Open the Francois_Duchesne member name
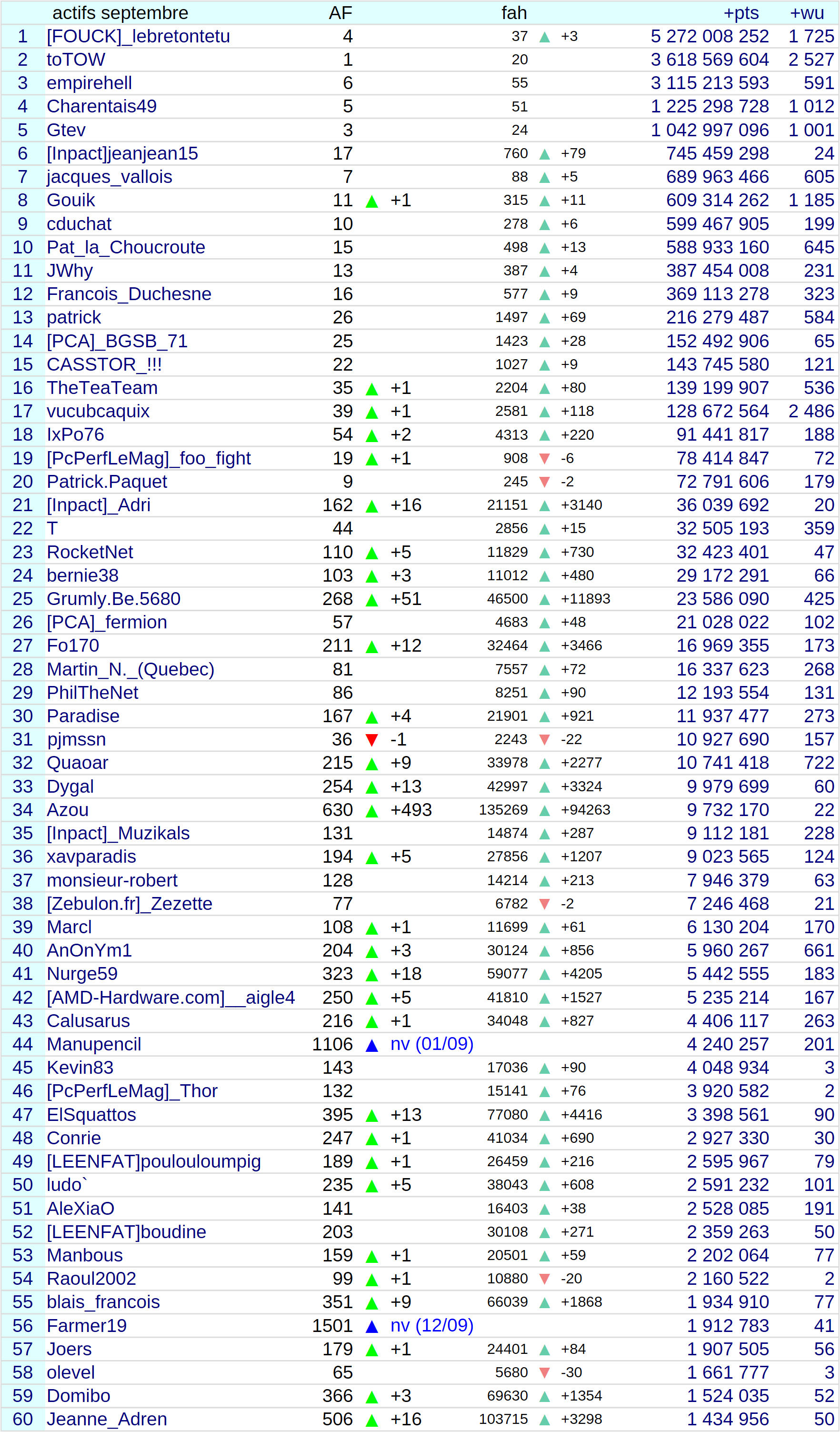The height and width of the screenshot is (1432, 840). point(129,294)
